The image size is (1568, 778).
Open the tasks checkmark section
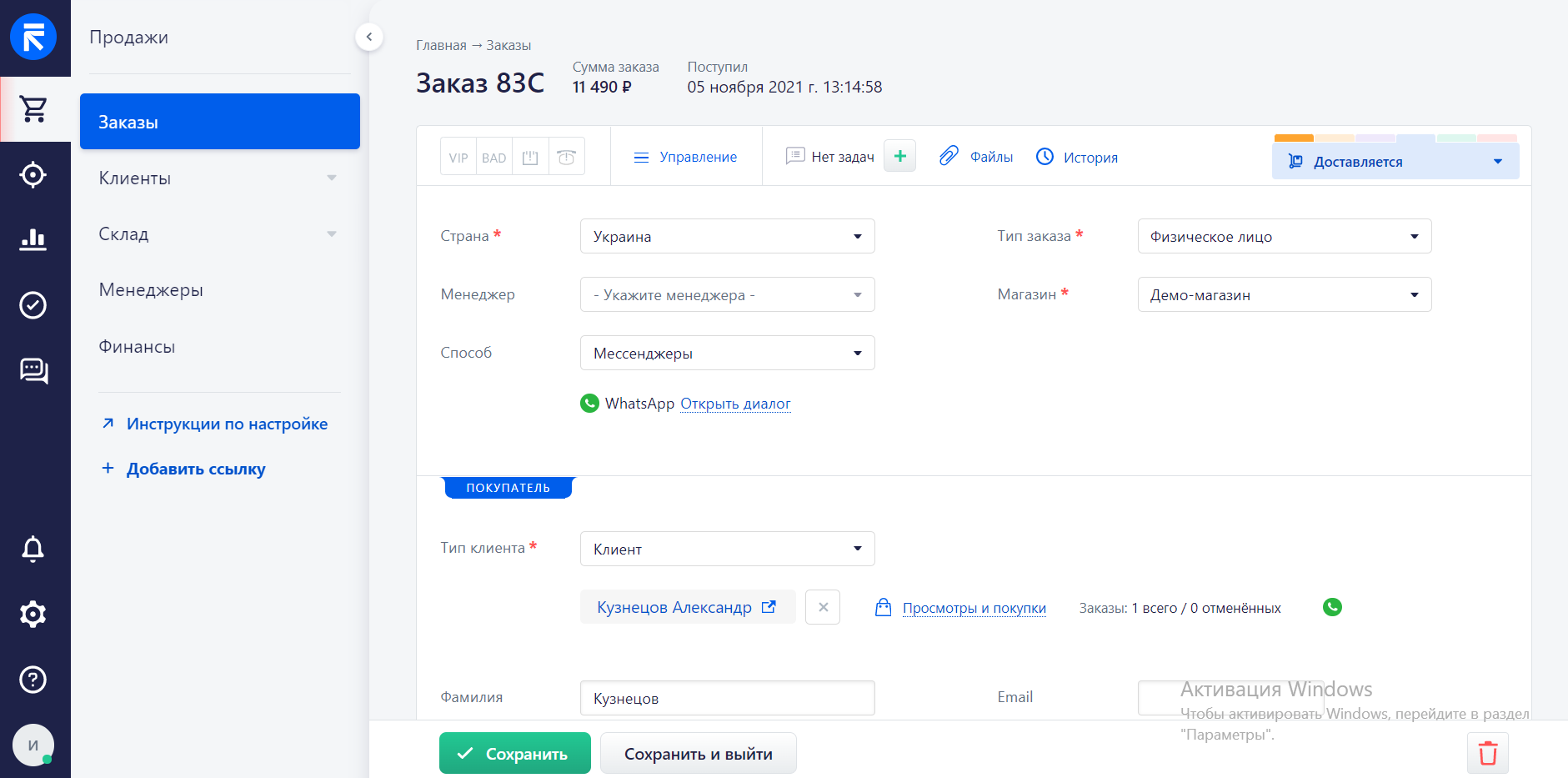pos(33,305)
